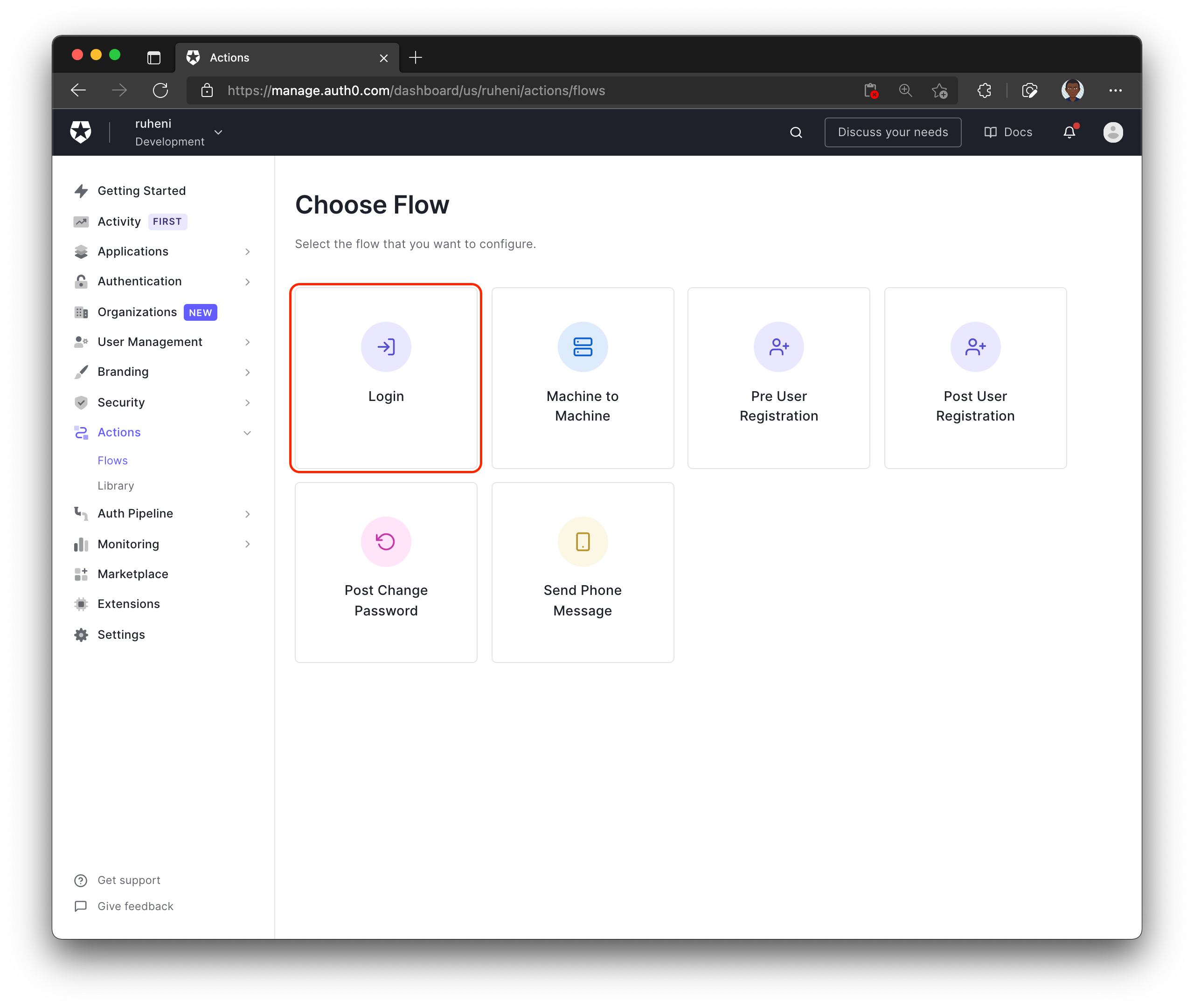Click Discuss your needs button

[893, 132]
